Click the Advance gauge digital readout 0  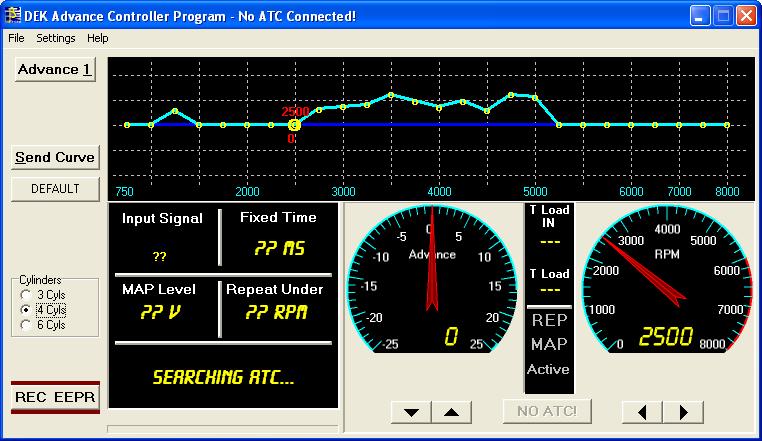[451, 336]
